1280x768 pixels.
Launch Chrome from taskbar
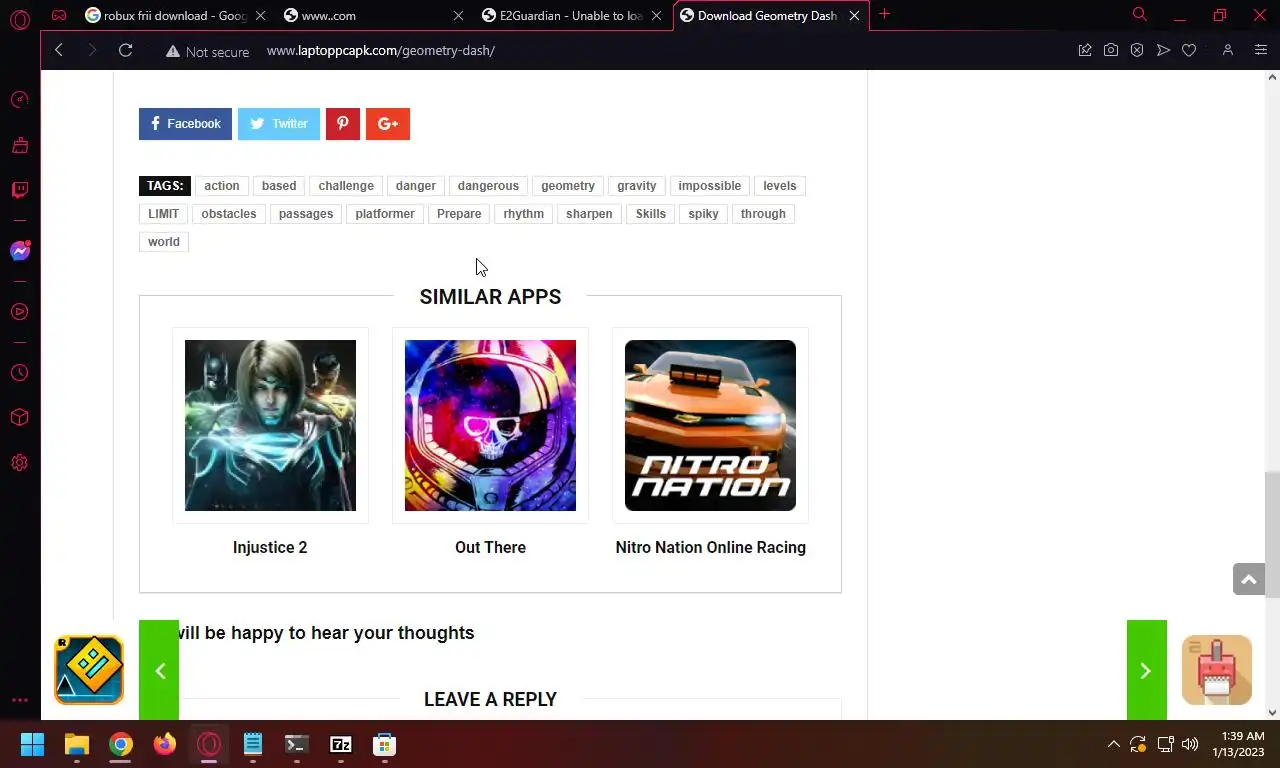121,745
